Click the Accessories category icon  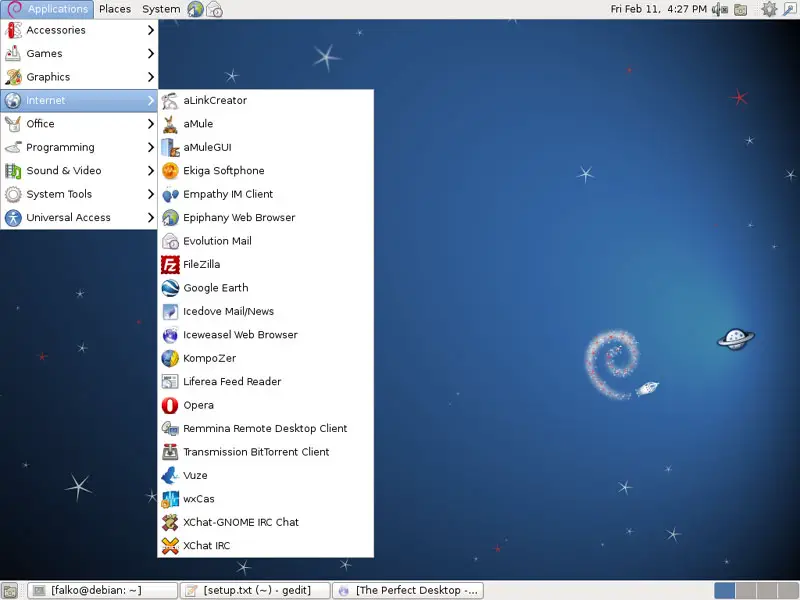click(x=13, y=30)
